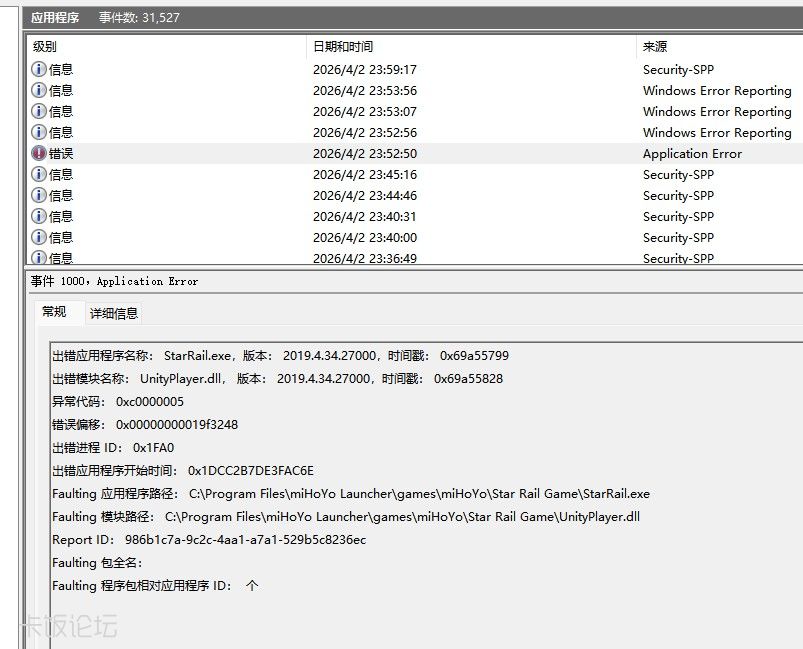The height and width of the screenshot is (649, 803).
Task: Click the info icon of the 23:52:56 event
Action: 39,133
